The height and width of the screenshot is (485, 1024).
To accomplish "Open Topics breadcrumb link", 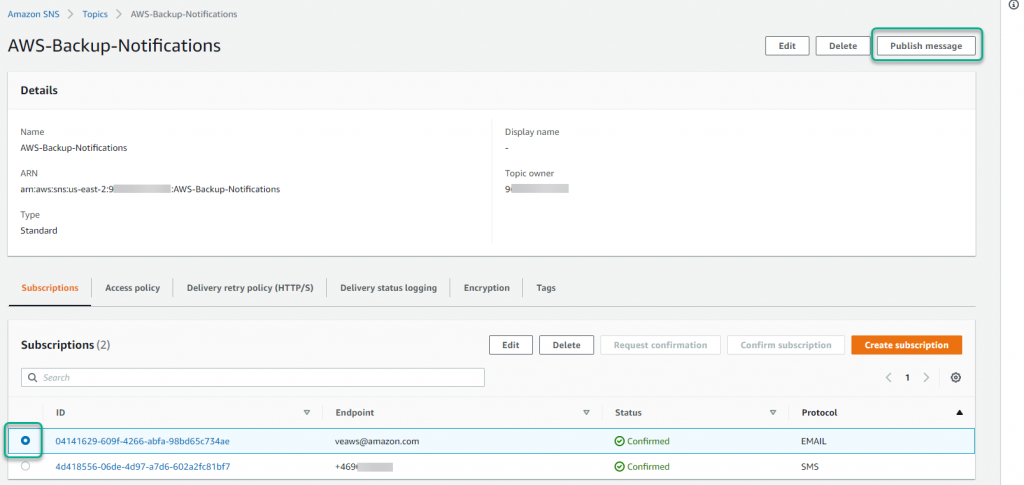I will (95, 14).
